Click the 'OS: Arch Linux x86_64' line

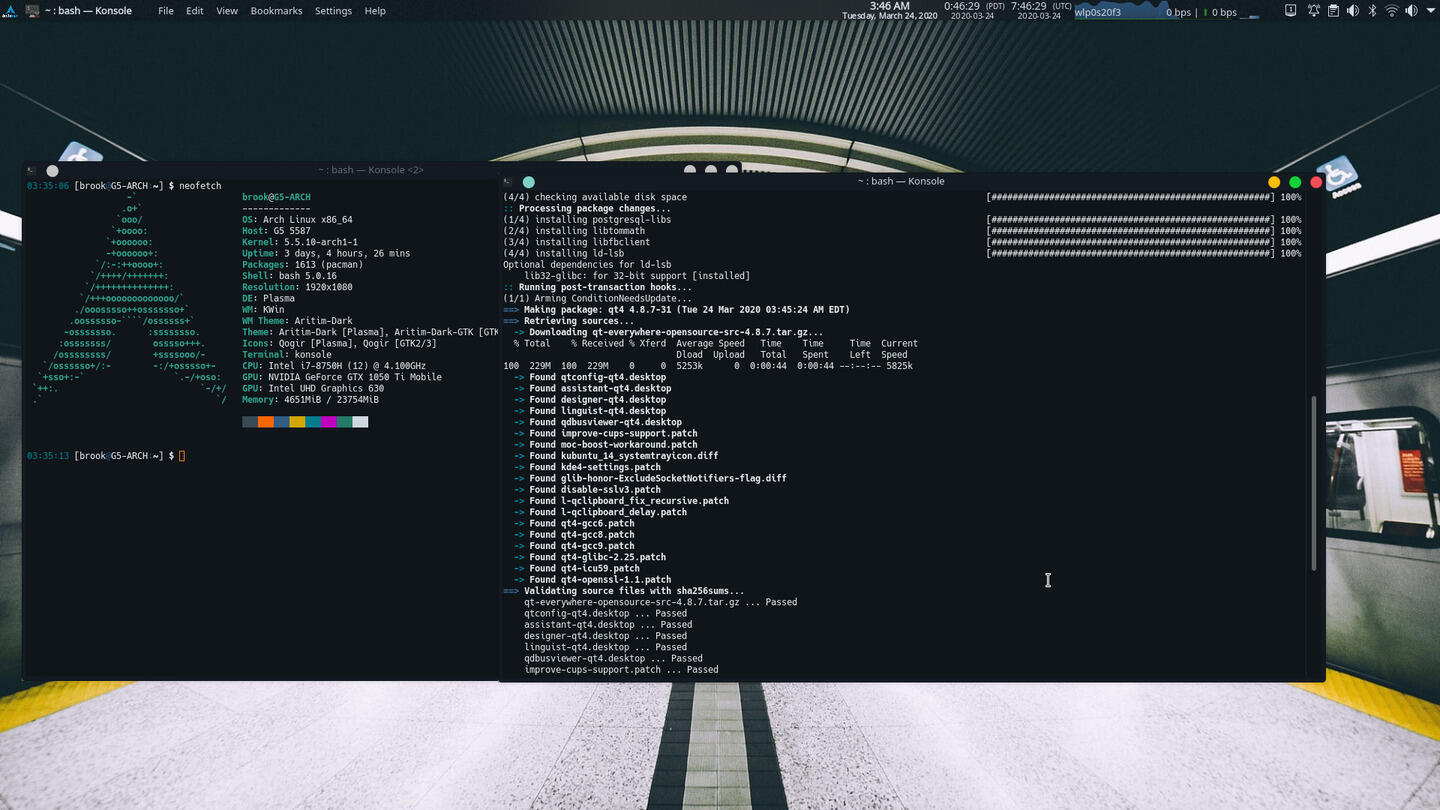pyautogui.click(x=297, y=220)
